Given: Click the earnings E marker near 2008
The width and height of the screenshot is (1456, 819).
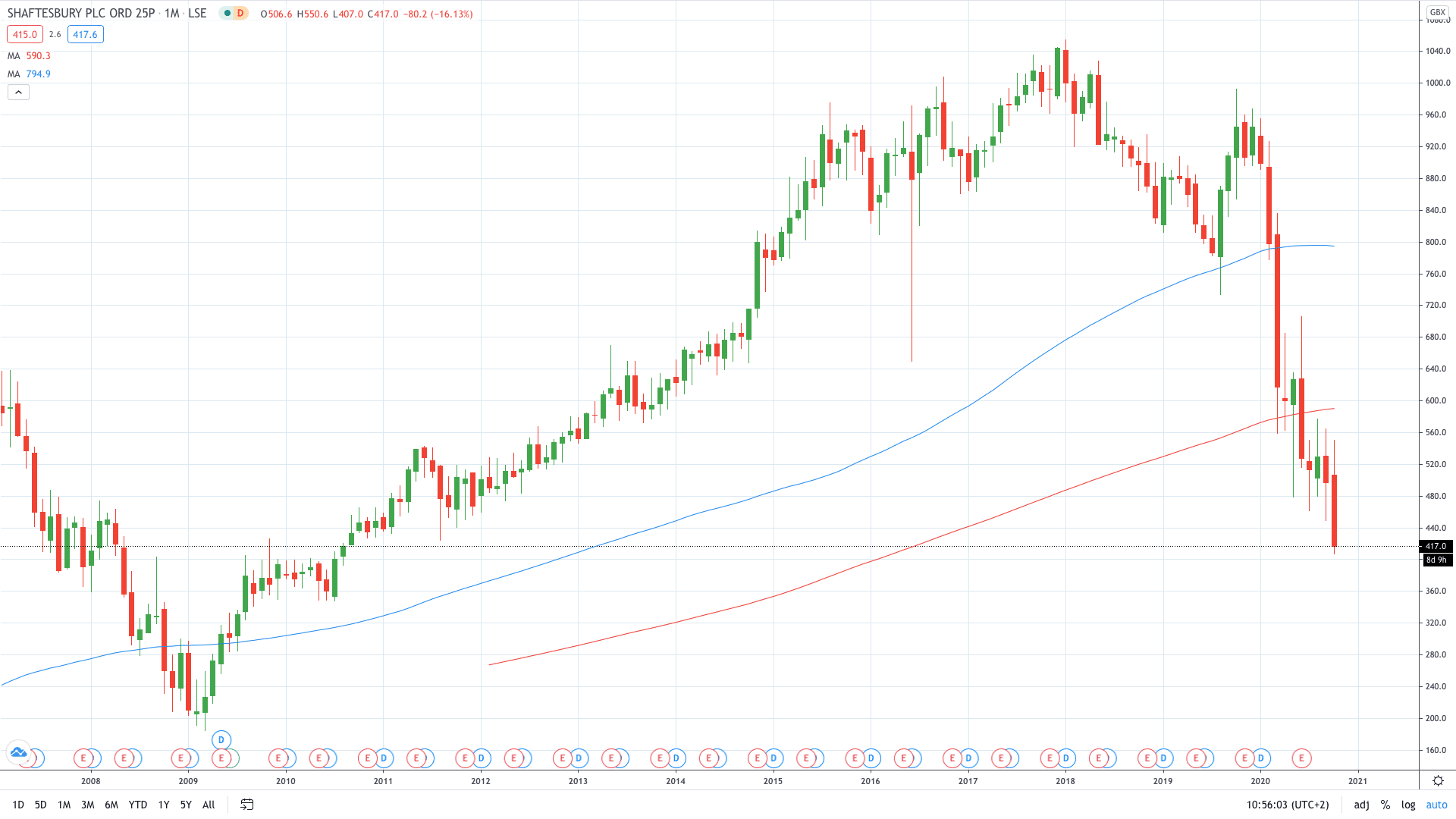Looking at the screenshot, I should click(83, 758).
